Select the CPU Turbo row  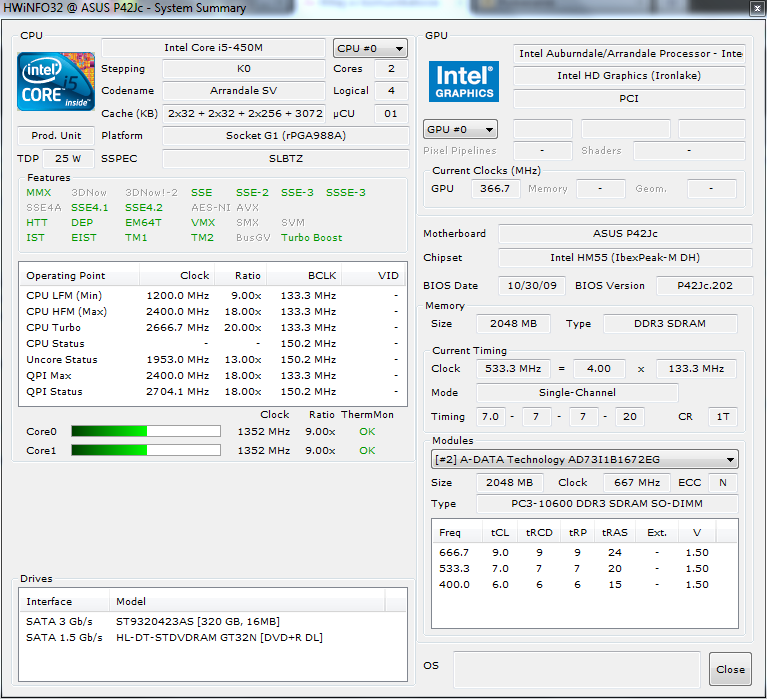(213, 327)
